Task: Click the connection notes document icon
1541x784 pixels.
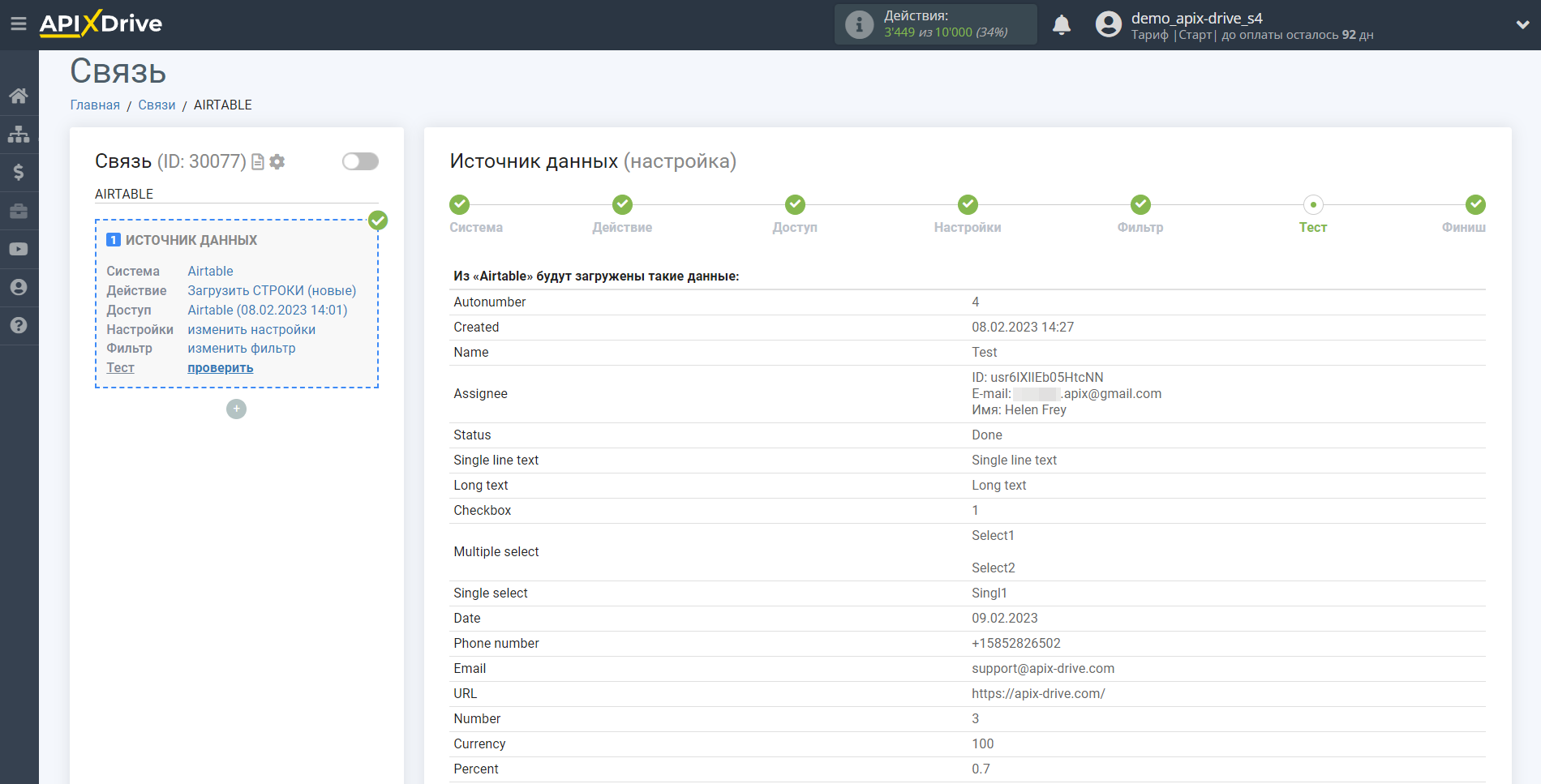Action: [x=258, y=161]
